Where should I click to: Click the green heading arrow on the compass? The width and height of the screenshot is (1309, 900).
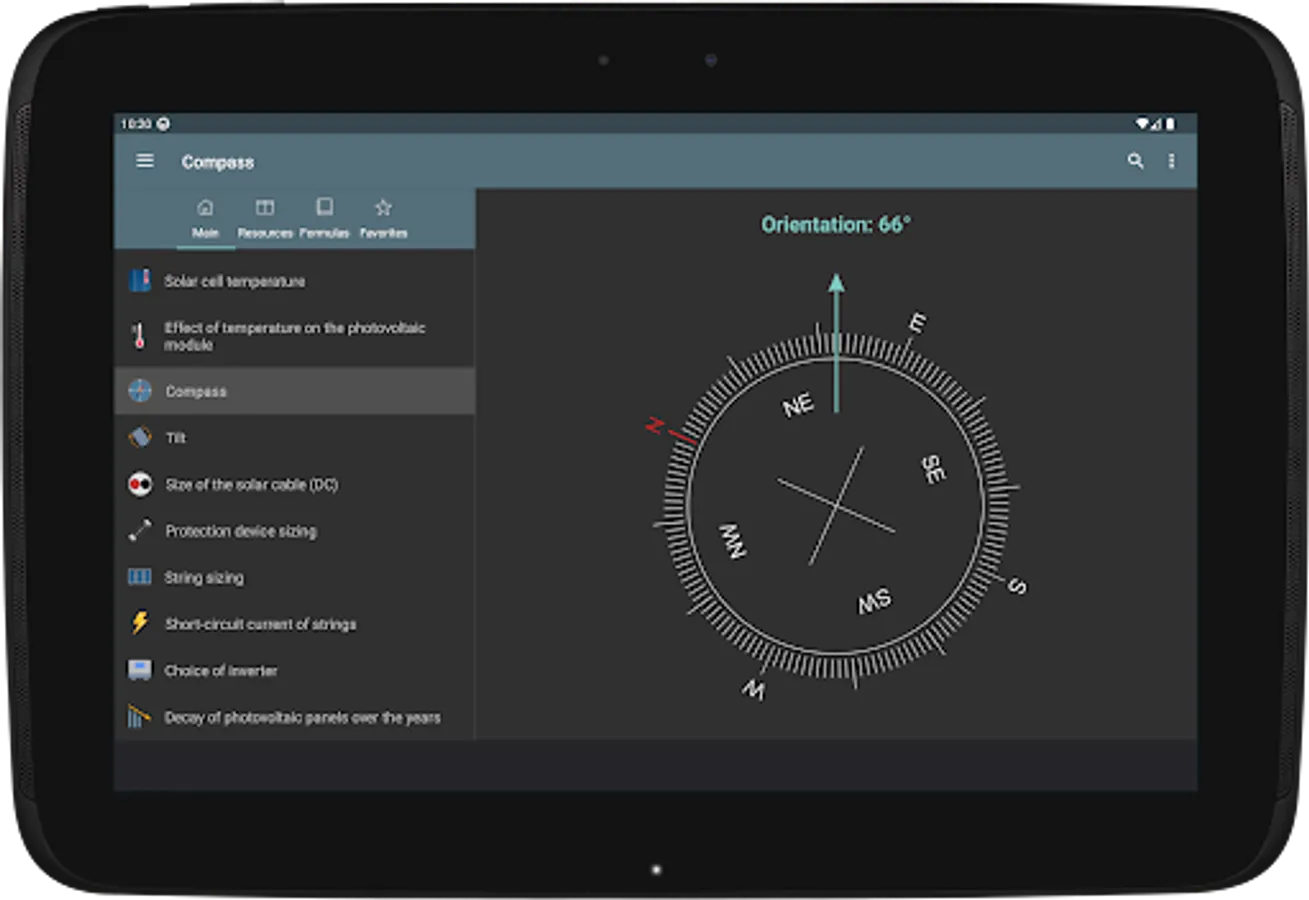click(837, 342)
